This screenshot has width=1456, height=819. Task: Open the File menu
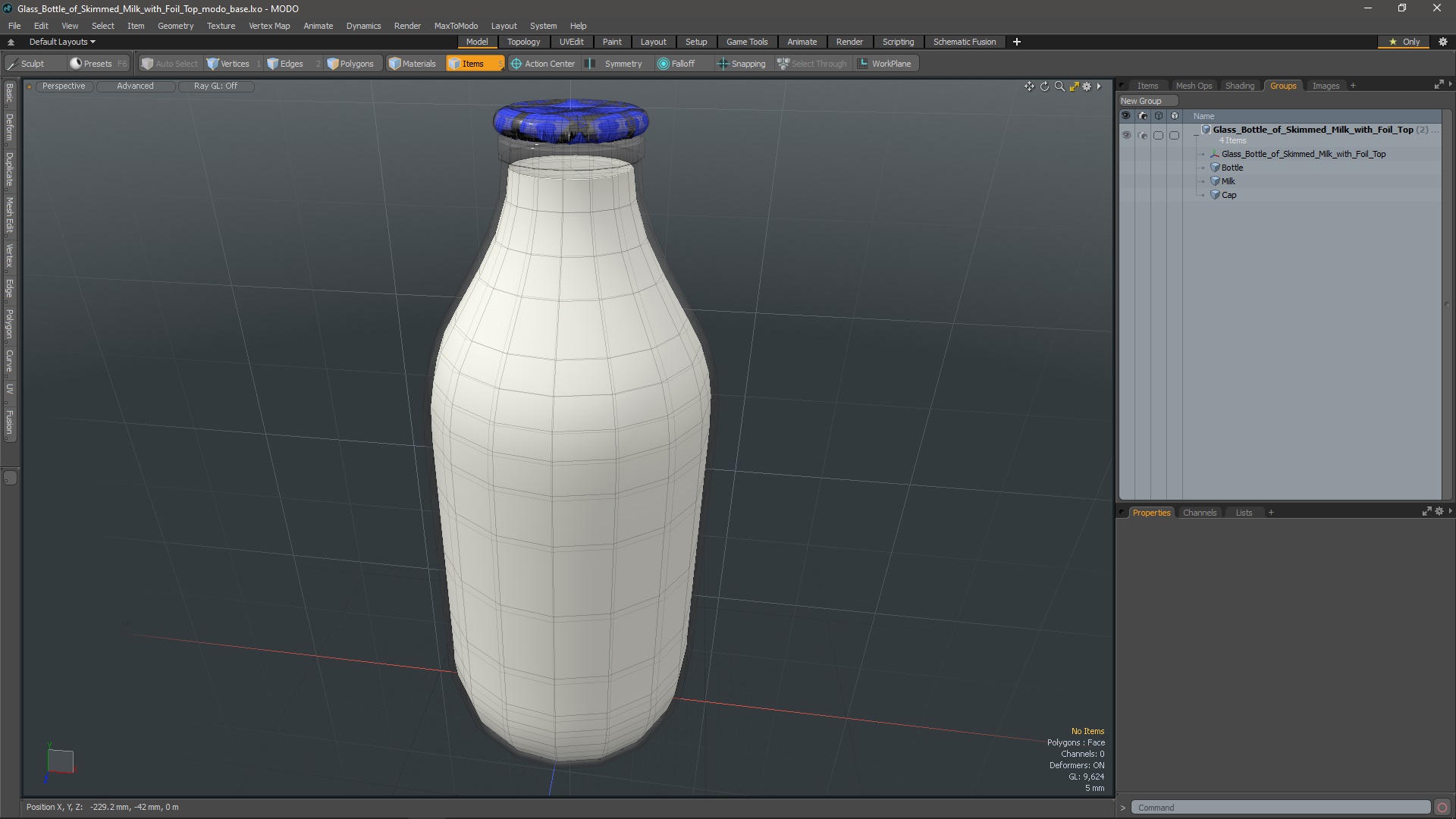tap(14, 26)
